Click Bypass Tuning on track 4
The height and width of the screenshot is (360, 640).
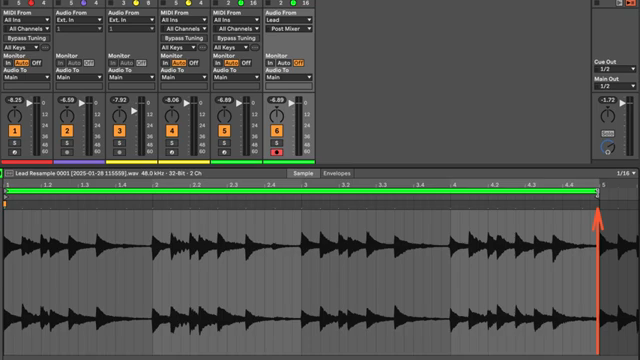pyautogui.click(x=184, y=38)
